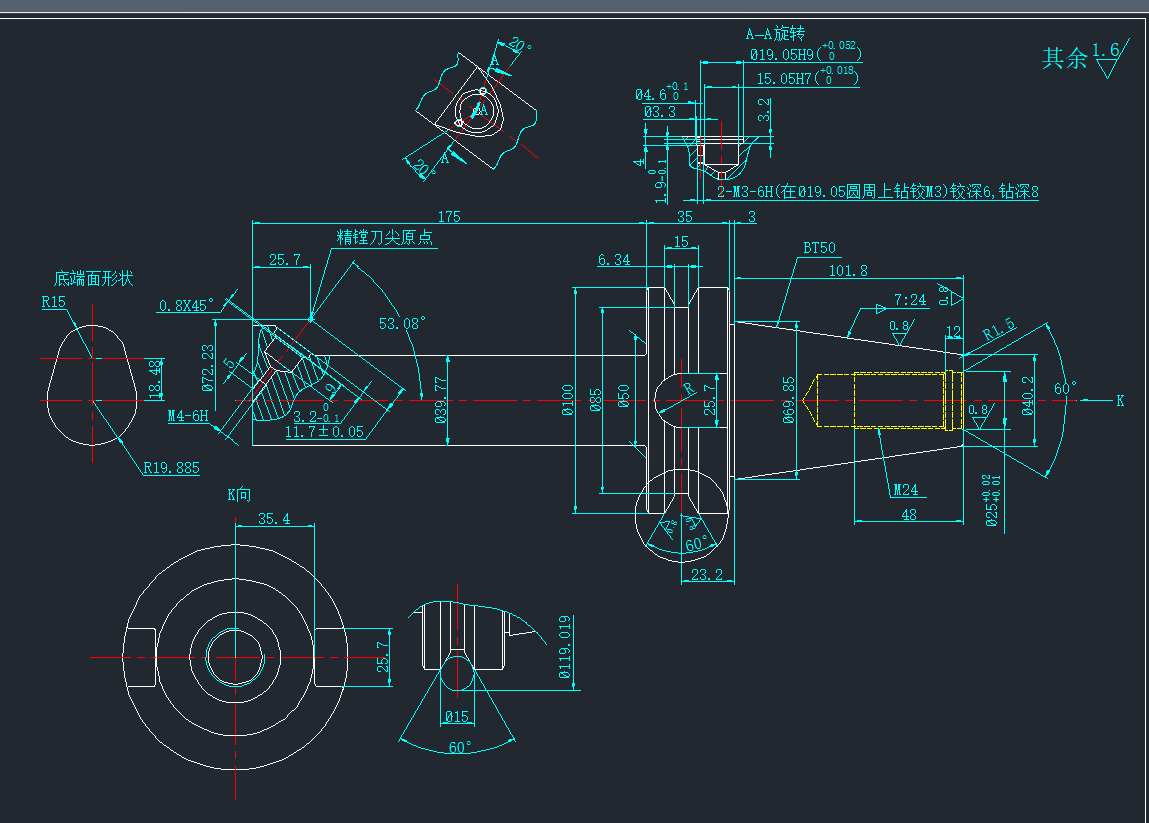Select the R19.885 radius label
Screen dimensions: 1149x823
coord(170,466)
